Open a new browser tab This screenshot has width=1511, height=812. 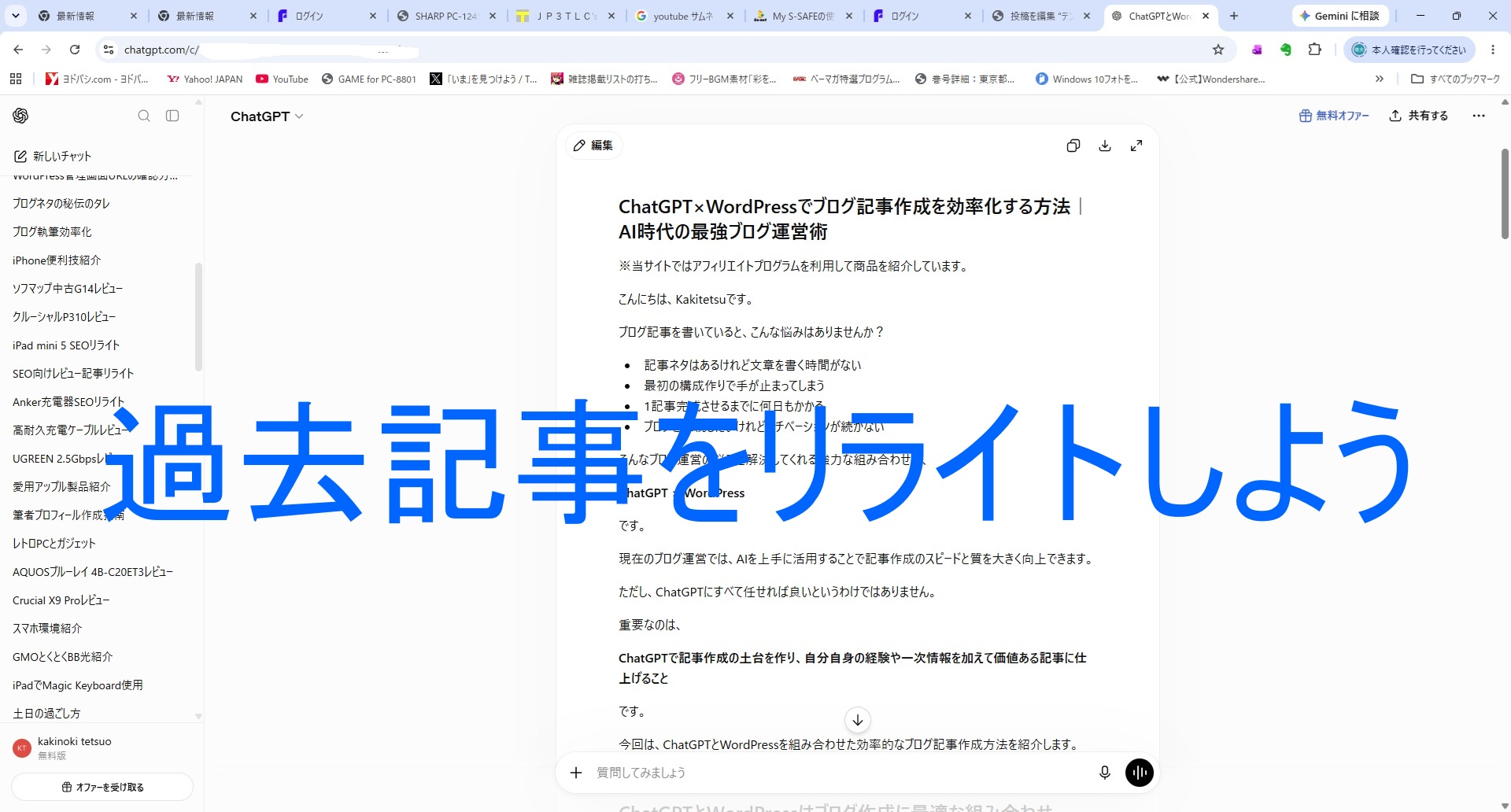(1234, 16)
